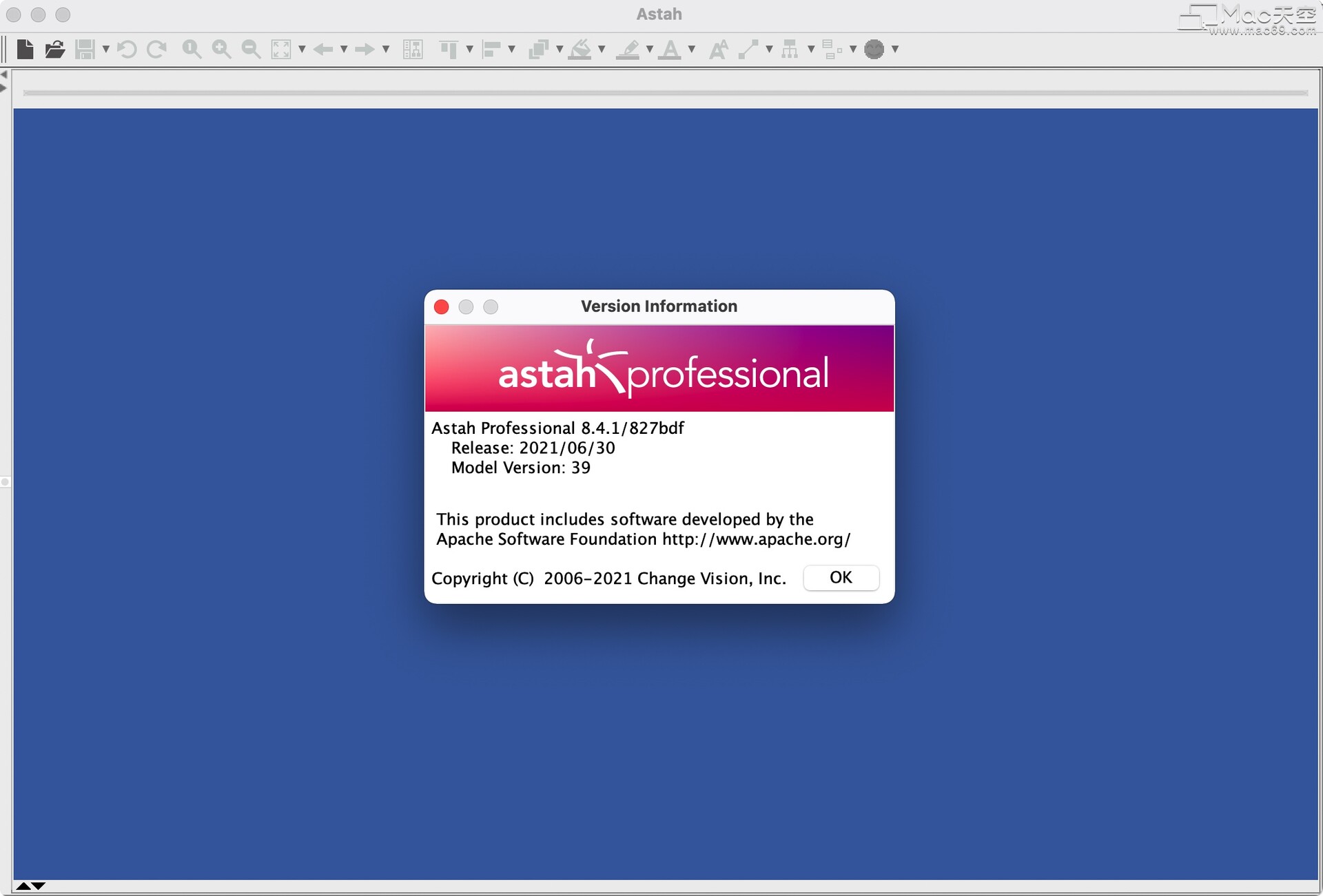Viewport: 1323px width, 896px height.
Task: Open the fill color dropdown arrow
Action: tap(601, 49)
